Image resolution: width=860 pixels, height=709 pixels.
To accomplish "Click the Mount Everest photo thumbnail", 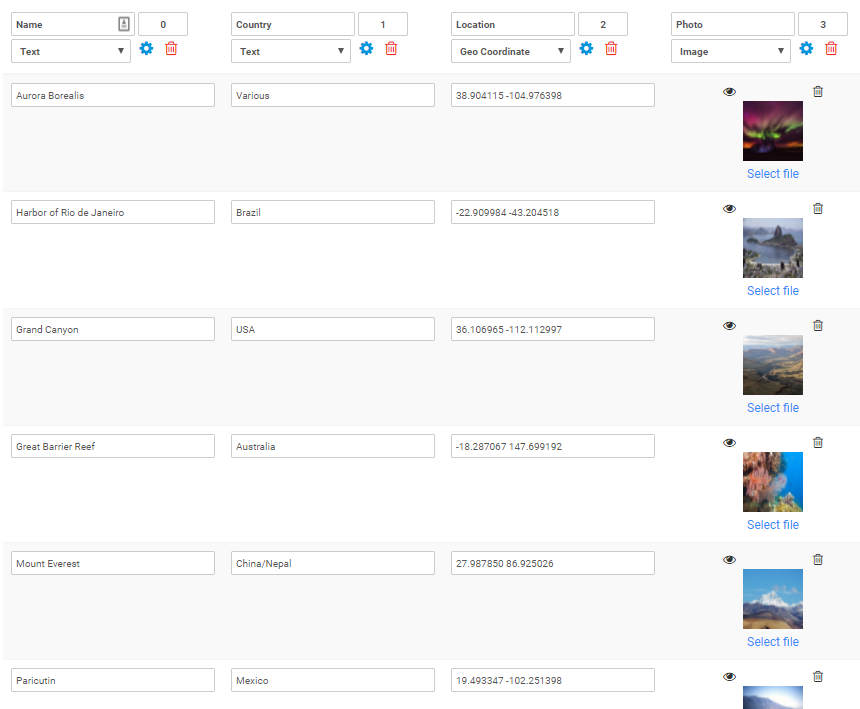I will pyautogui.click(x=773, y=599).
